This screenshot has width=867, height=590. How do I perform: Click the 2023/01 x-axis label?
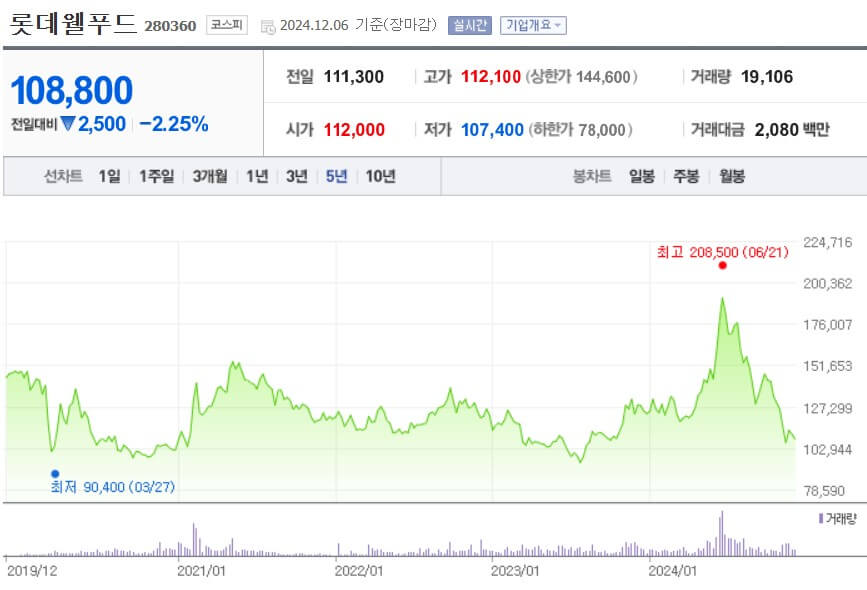pyautogui.click(x=515, y=571)
